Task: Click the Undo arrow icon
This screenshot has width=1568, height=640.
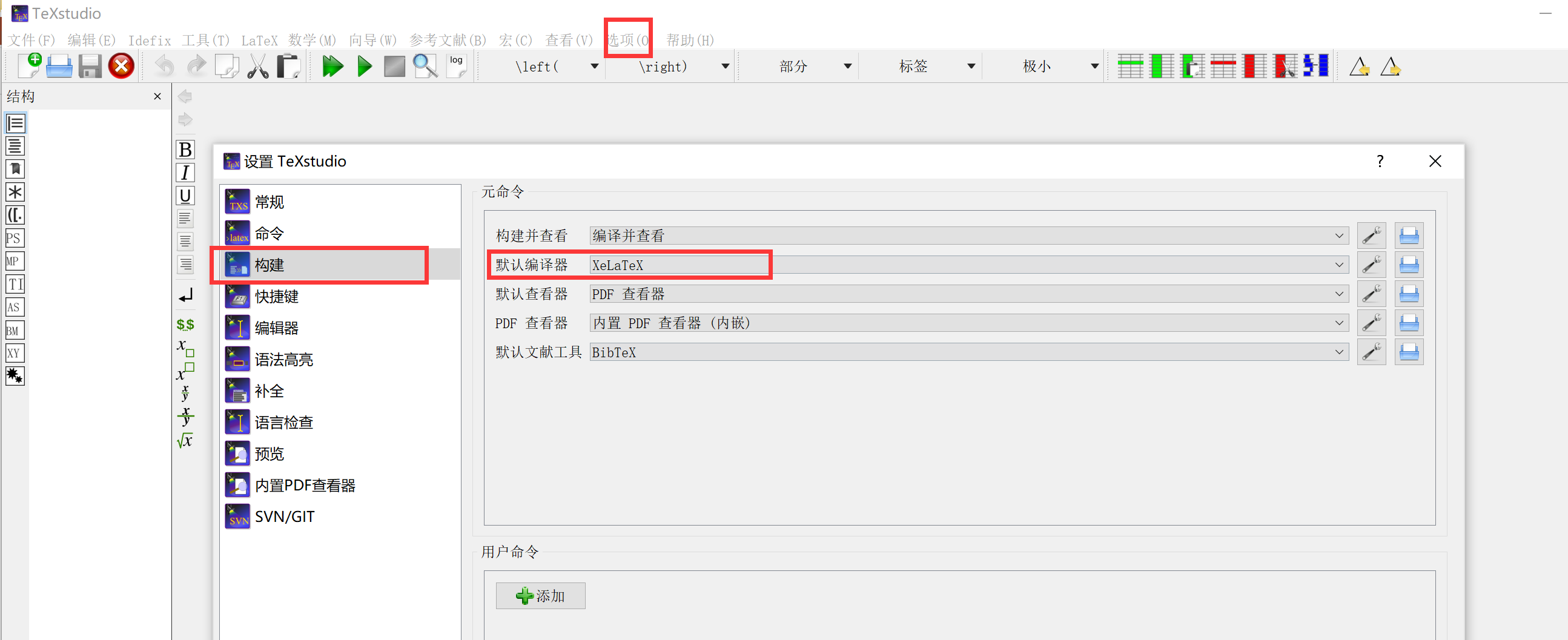Action: tap(164, 66)
